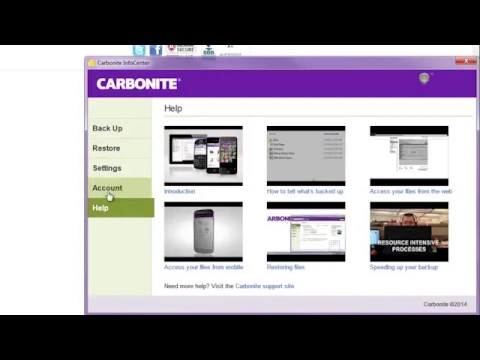Select the Help sidebar item
The image size is (480, 360).
point(121,208)
